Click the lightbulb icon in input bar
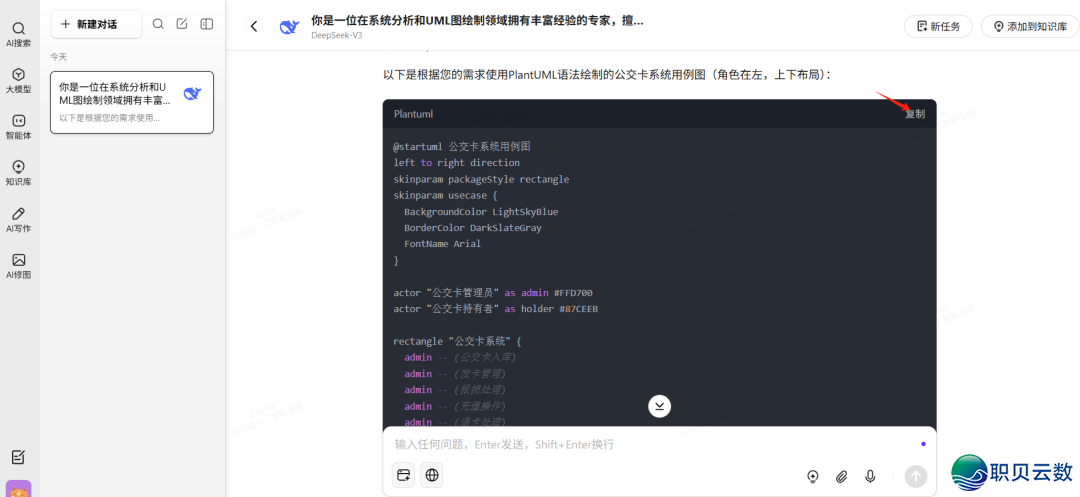The height and width of the screenshot is (497, 1080). pyautogui.click(x=813, y=477)
